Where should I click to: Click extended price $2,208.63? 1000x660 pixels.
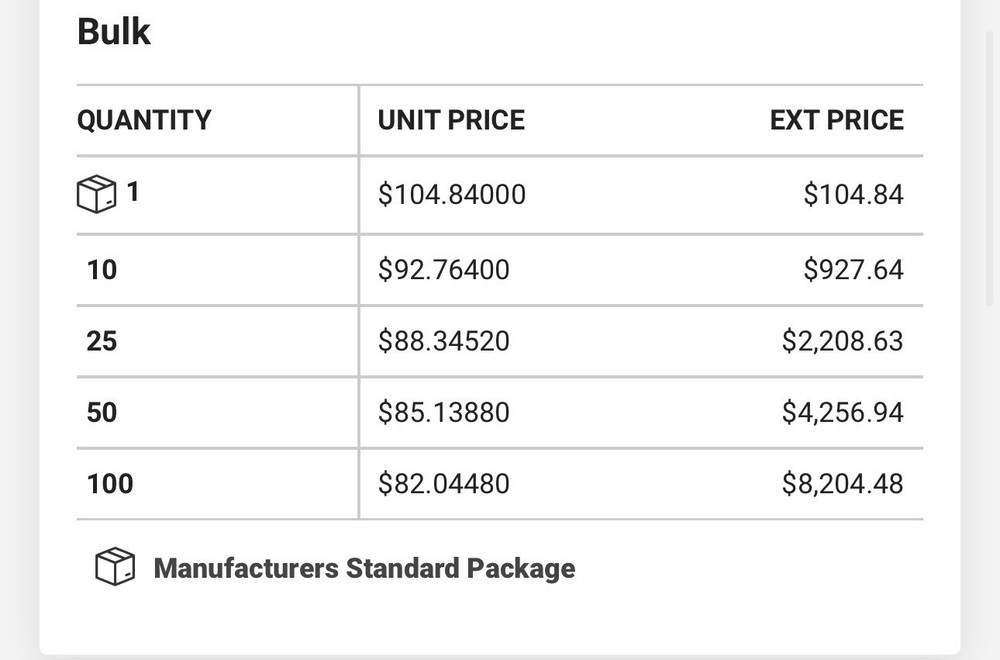[842, 341]
